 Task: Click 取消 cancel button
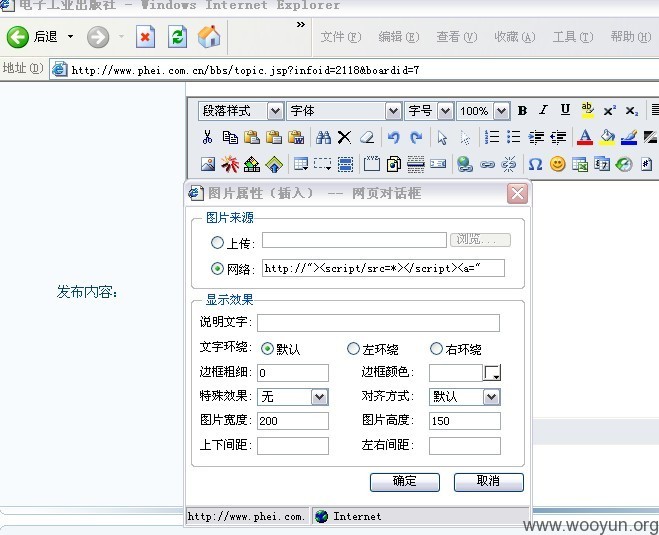[489, 482]
